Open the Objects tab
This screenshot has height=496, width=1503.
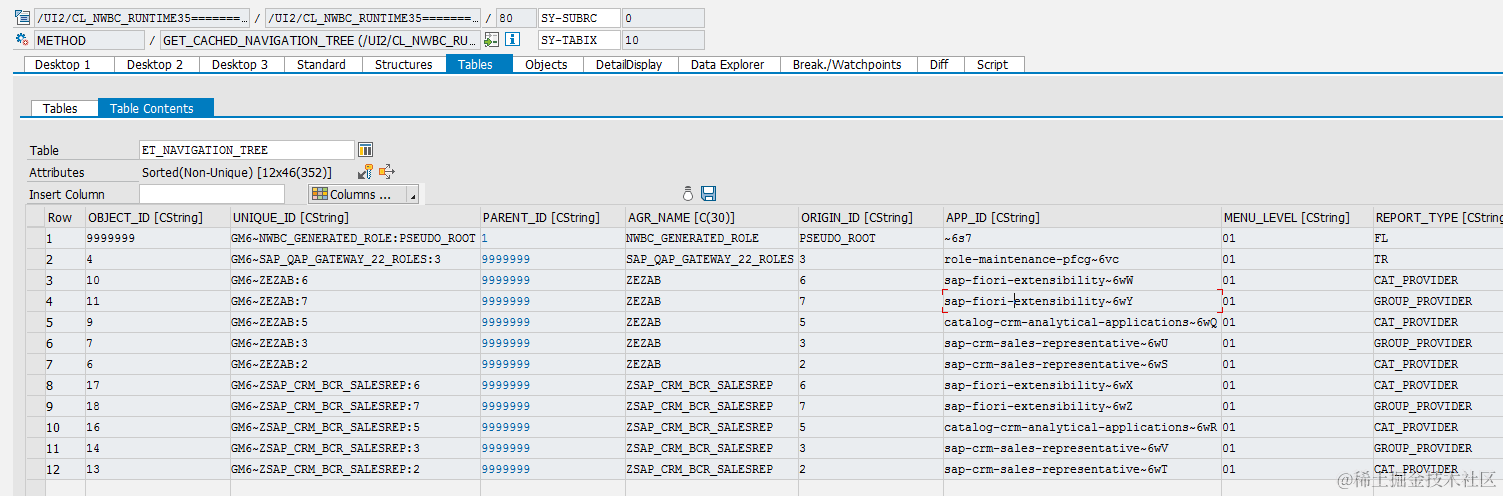pos(546,64)
